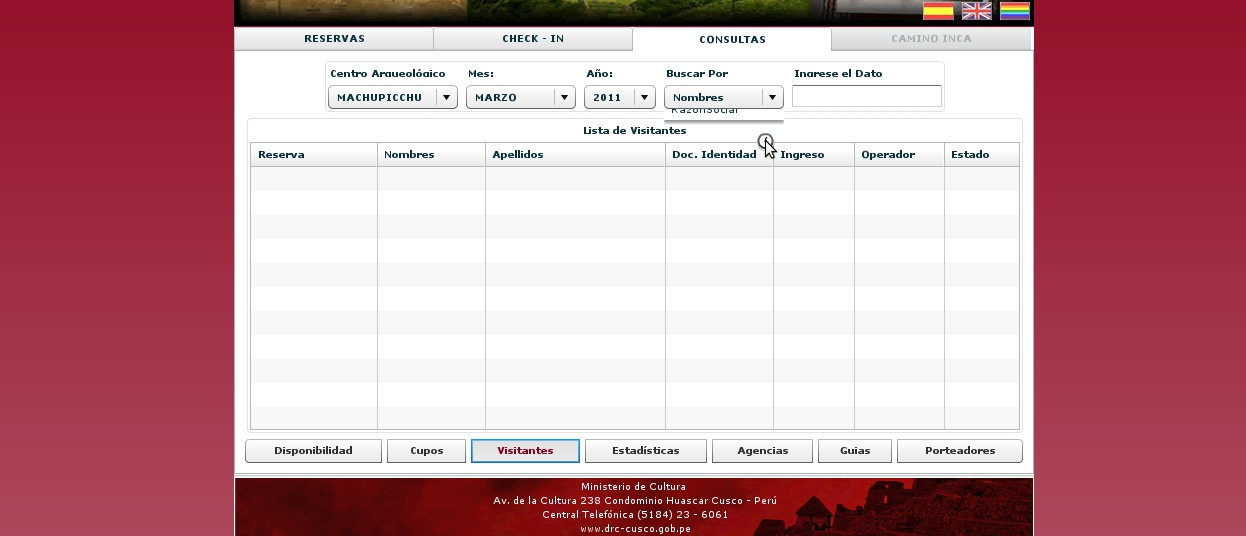
Task: Select the rainbow Cusco flag icon
Action: click(x=1014, y=11)
